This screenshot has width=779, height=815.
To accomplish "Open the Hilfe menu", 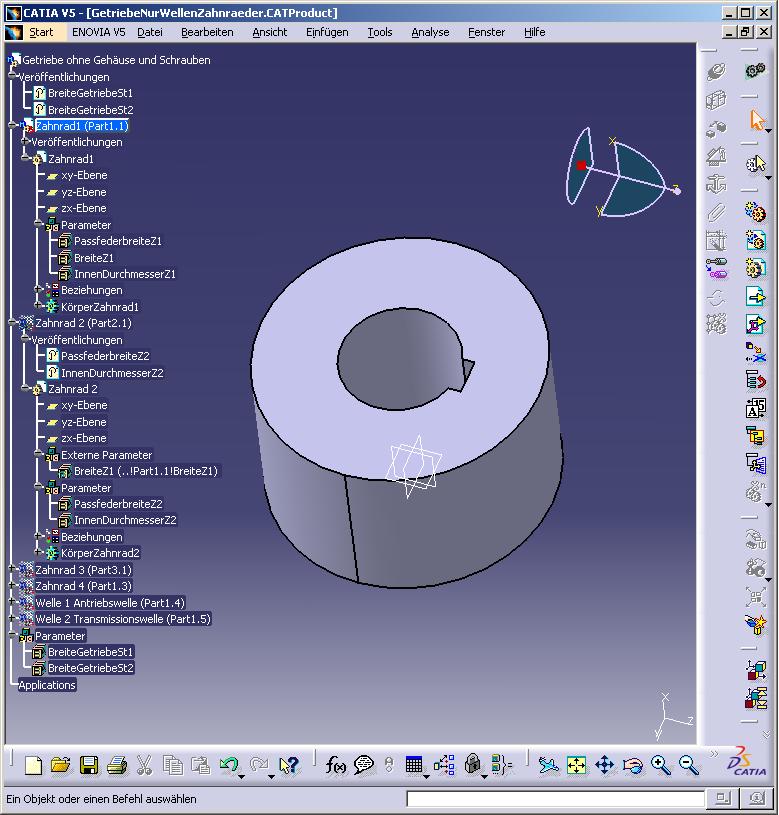I will point(534,32).
